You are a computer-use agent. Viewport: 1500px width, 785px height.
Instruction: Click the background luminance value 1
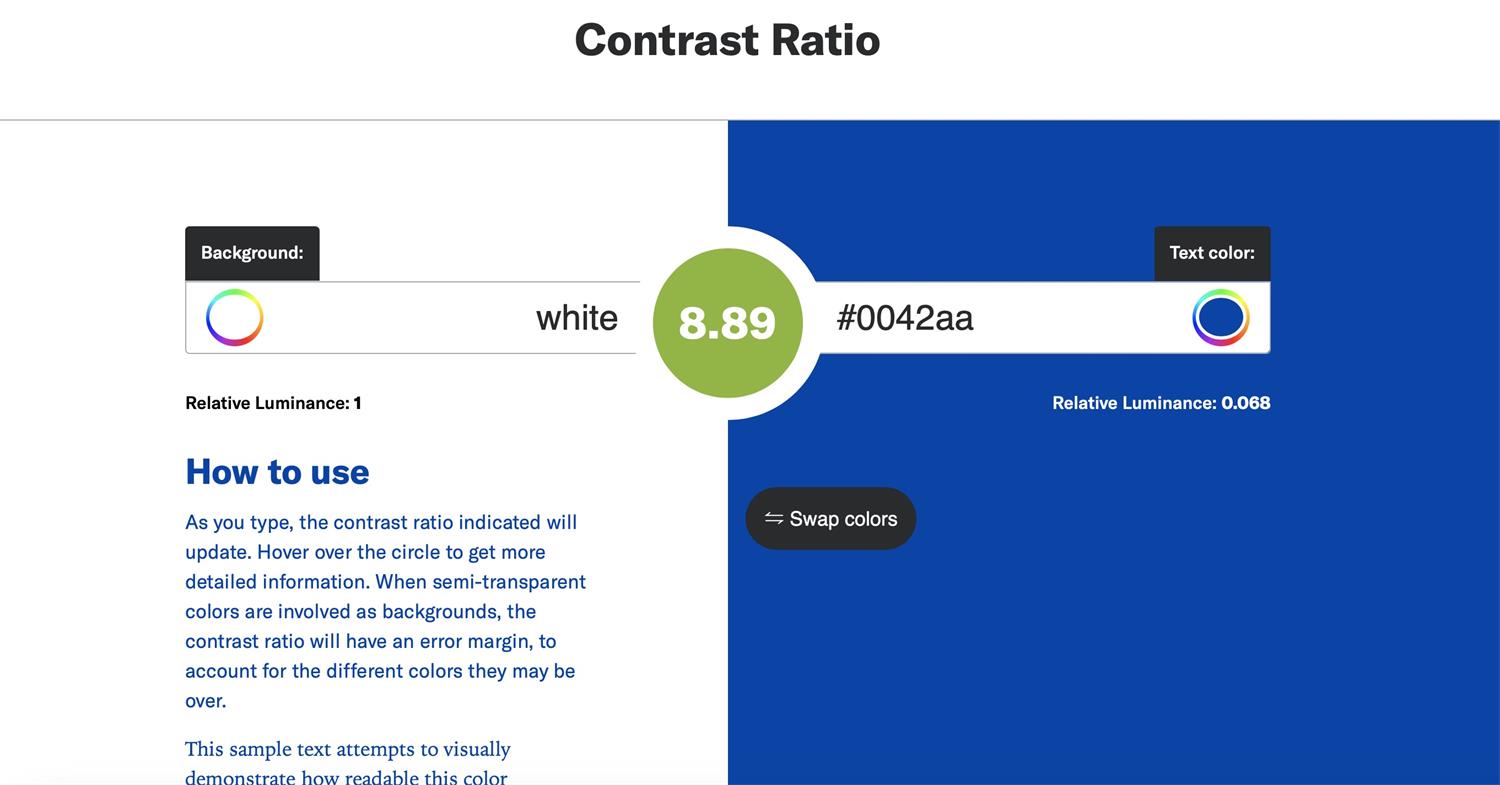357,403
